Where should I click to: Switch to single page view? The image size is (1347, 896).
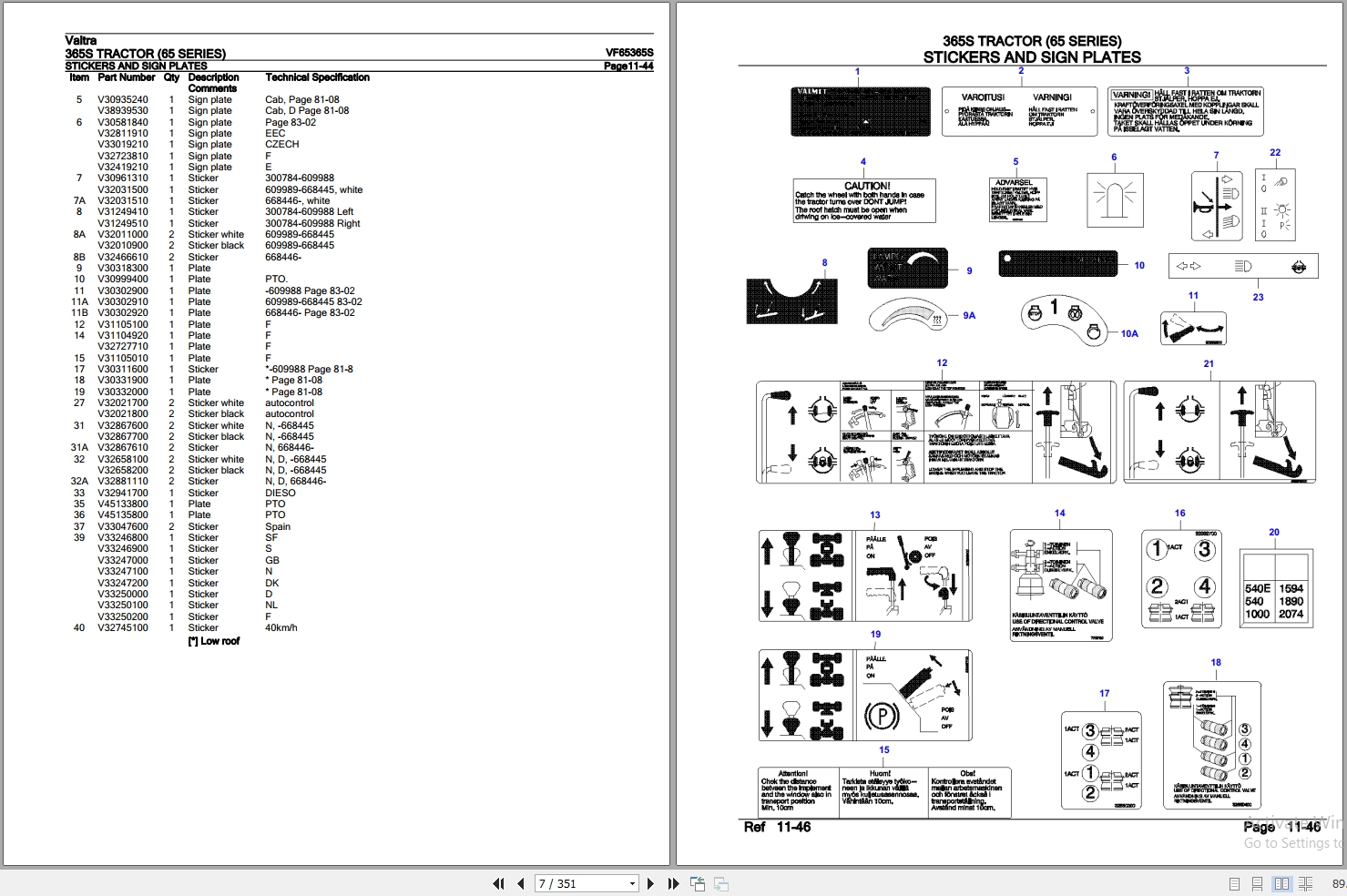1234,883
